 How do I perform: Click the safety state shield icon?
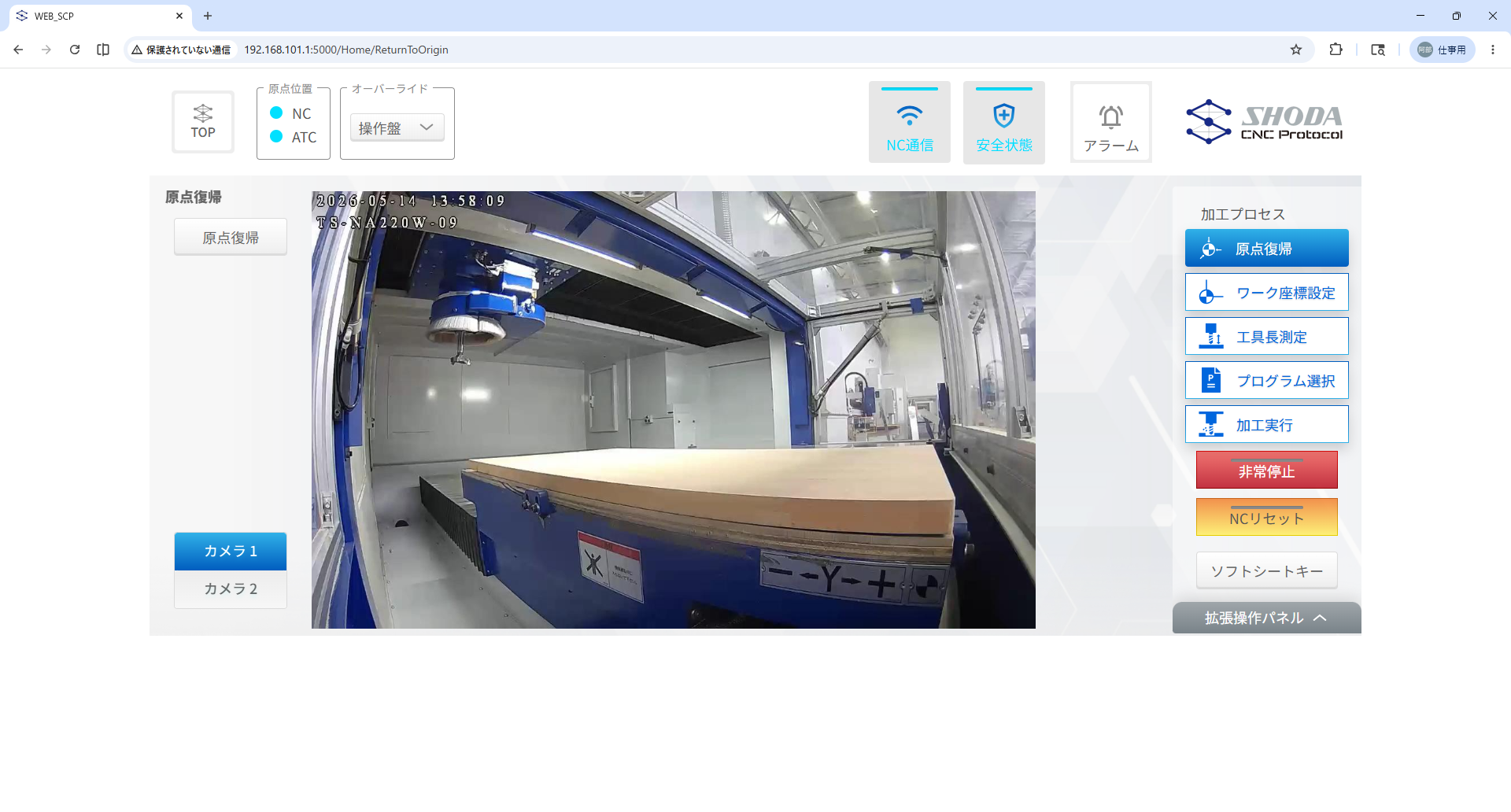coord(1004,116)
